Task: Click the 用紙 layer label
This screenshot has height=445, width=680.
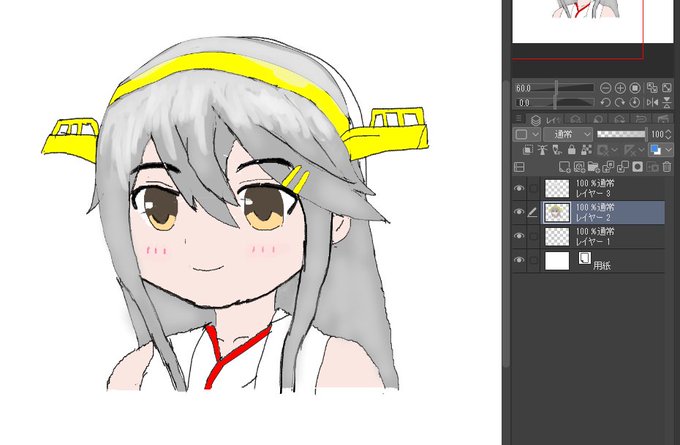Action: tap(602, 265)
